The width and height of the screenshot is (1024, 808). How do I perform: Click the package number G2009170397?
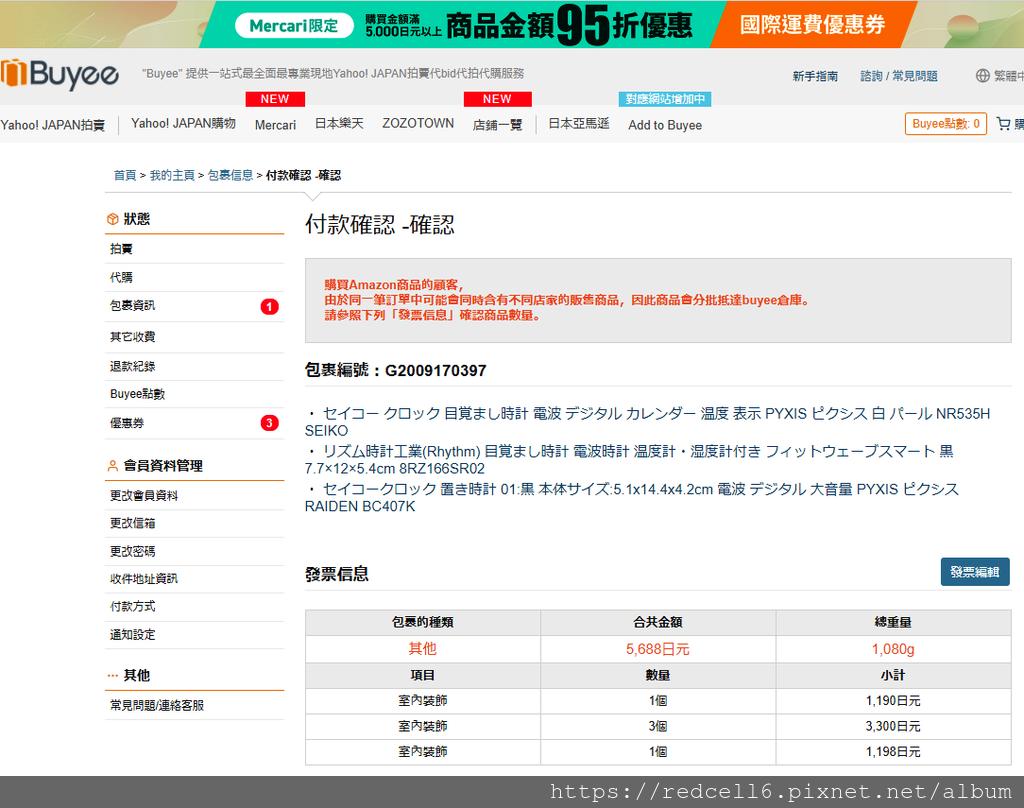pos(436,371)
